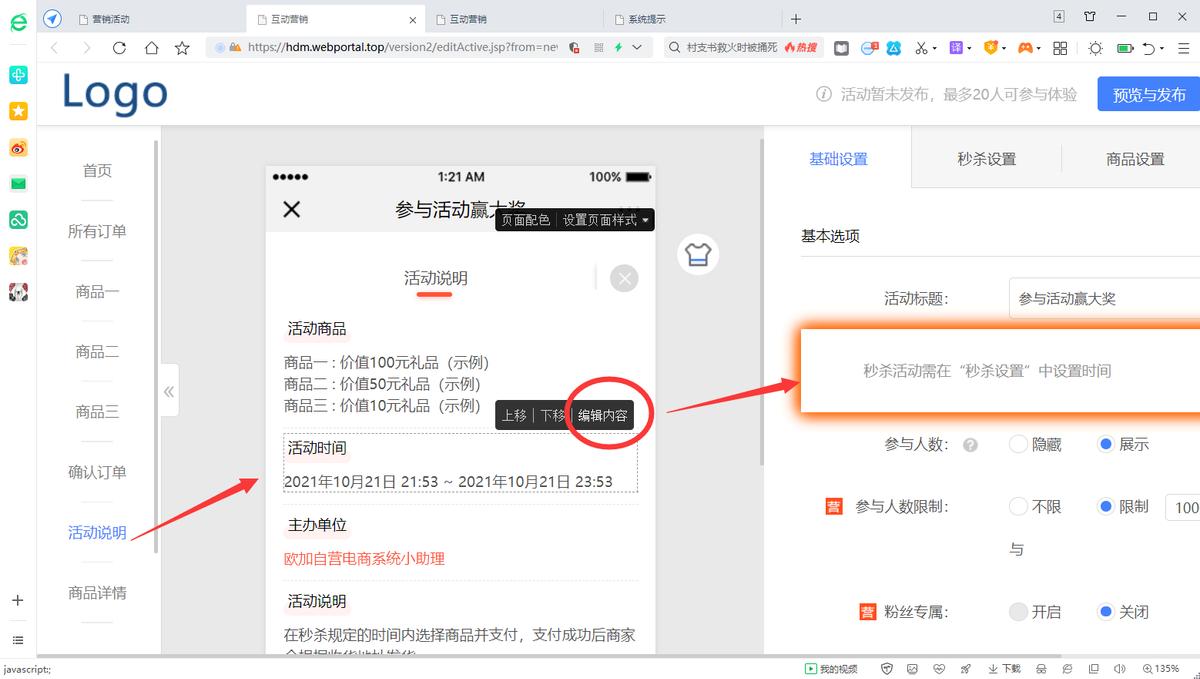Select the screenshot scissors tool in toolbar
This screenshot has height=679, width=1200.
click(921, 48)
